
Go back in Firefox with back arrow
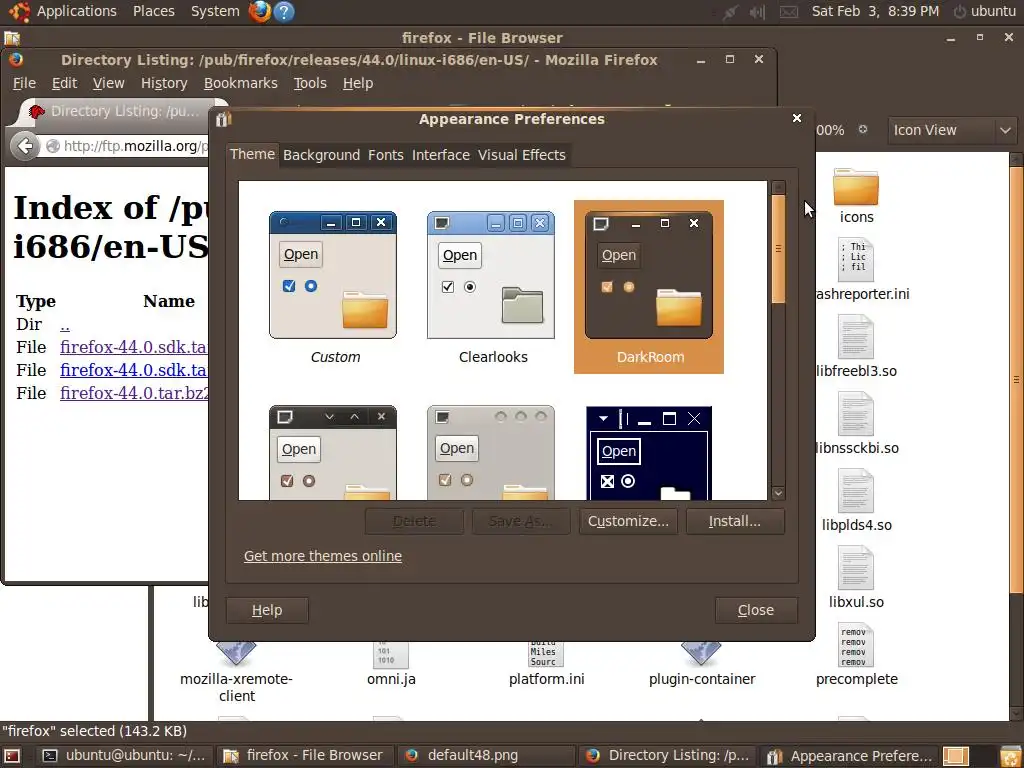pos(25,145)
